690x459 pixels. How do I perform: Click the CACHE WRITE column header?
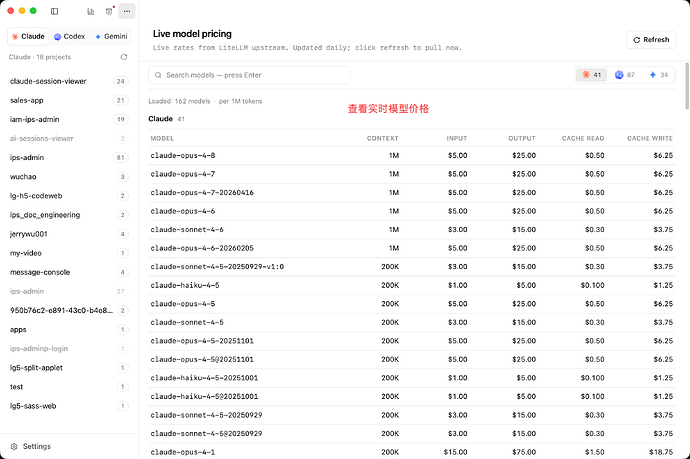point(650,138)
